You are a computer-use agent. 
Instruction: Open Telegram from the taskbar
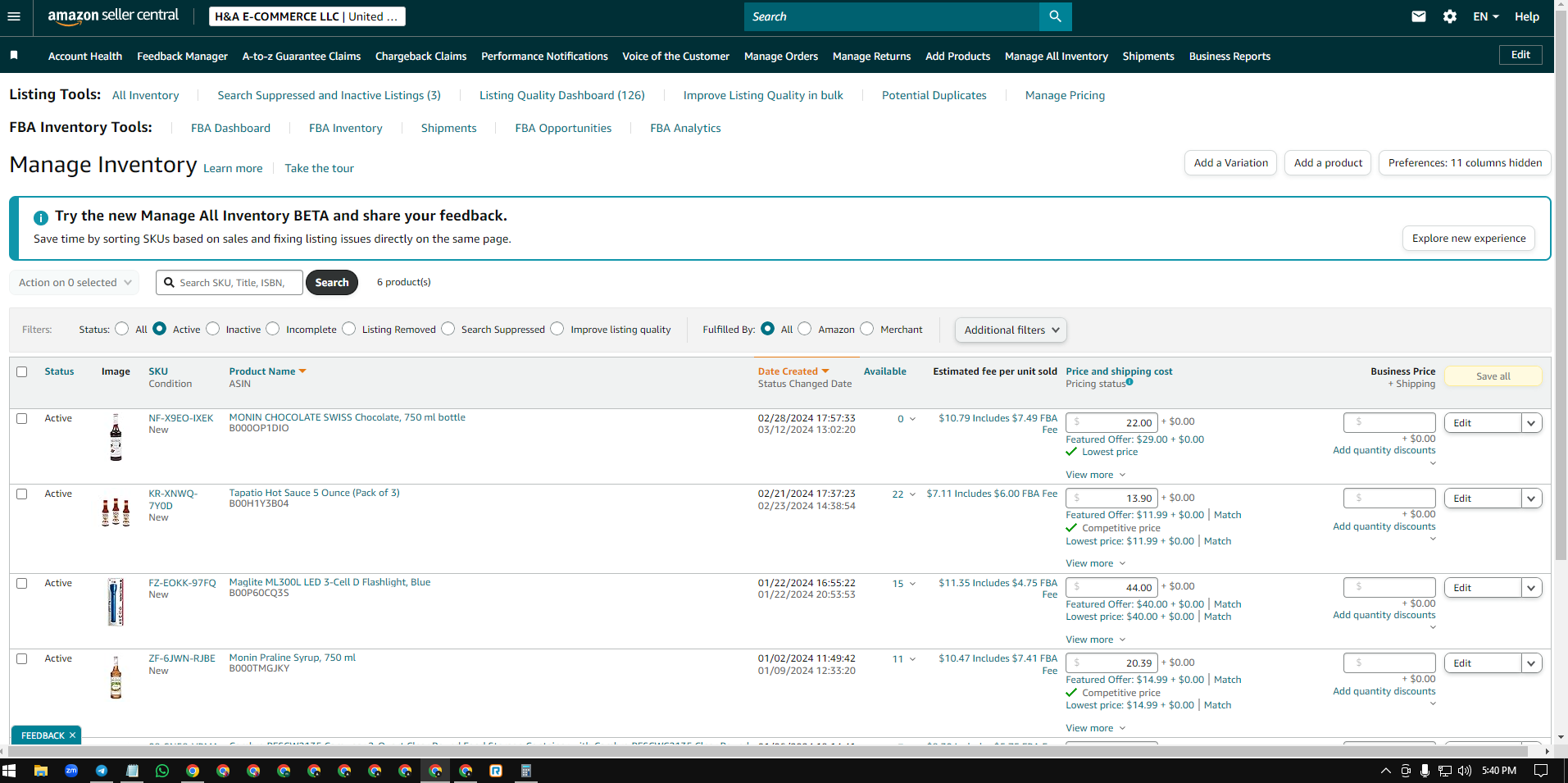[x=102, y=771]
